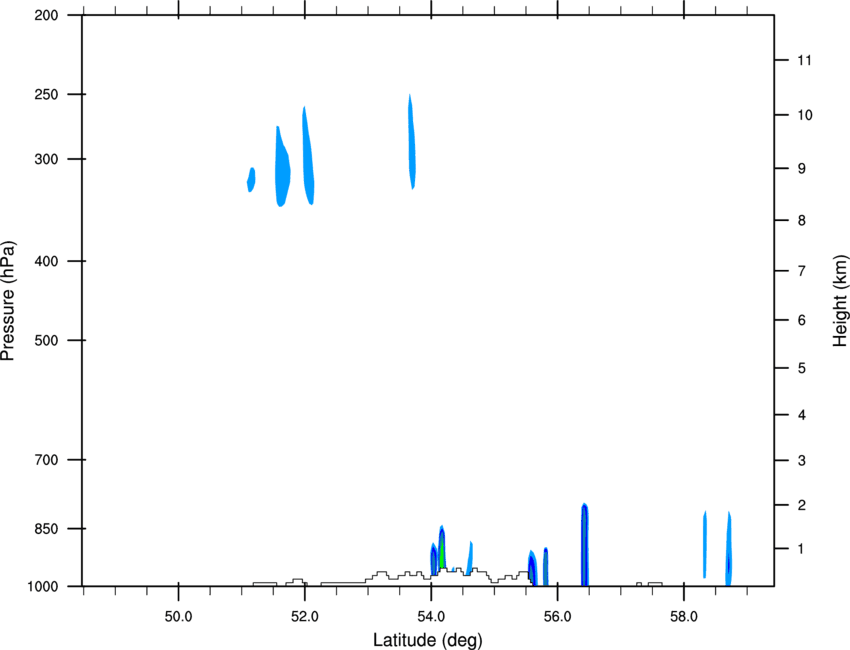Click the green core in the 54.2 plume
Viewport: 850px width, 650px height.
tap(442, 553)
